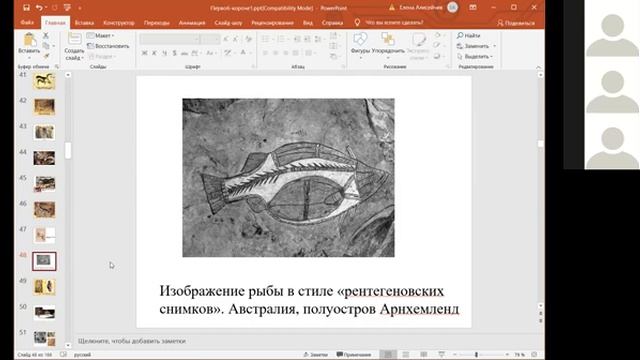Image resolution: width=640 pixels, height=360 pixels.
Task: Toggle Заметки notes in status bar
Action: [315, 355]
